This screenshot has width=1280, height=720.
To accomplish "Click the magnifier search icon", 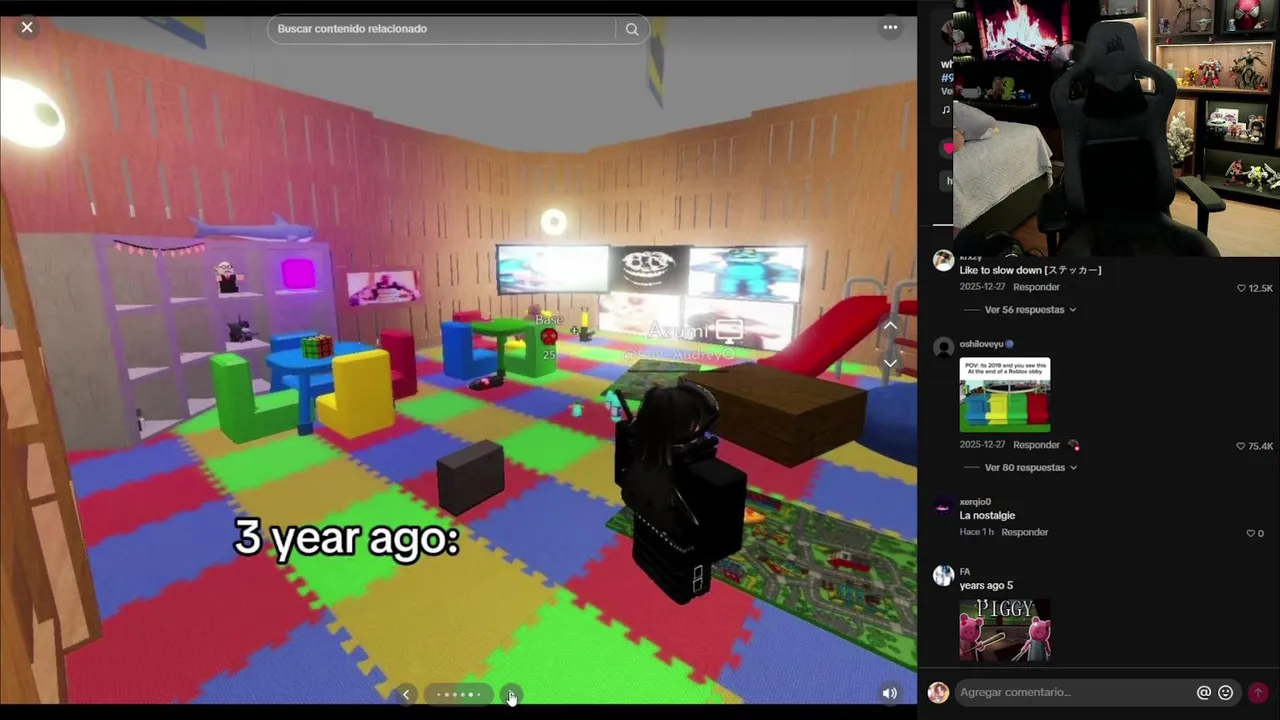I will [x=632, y=29].
